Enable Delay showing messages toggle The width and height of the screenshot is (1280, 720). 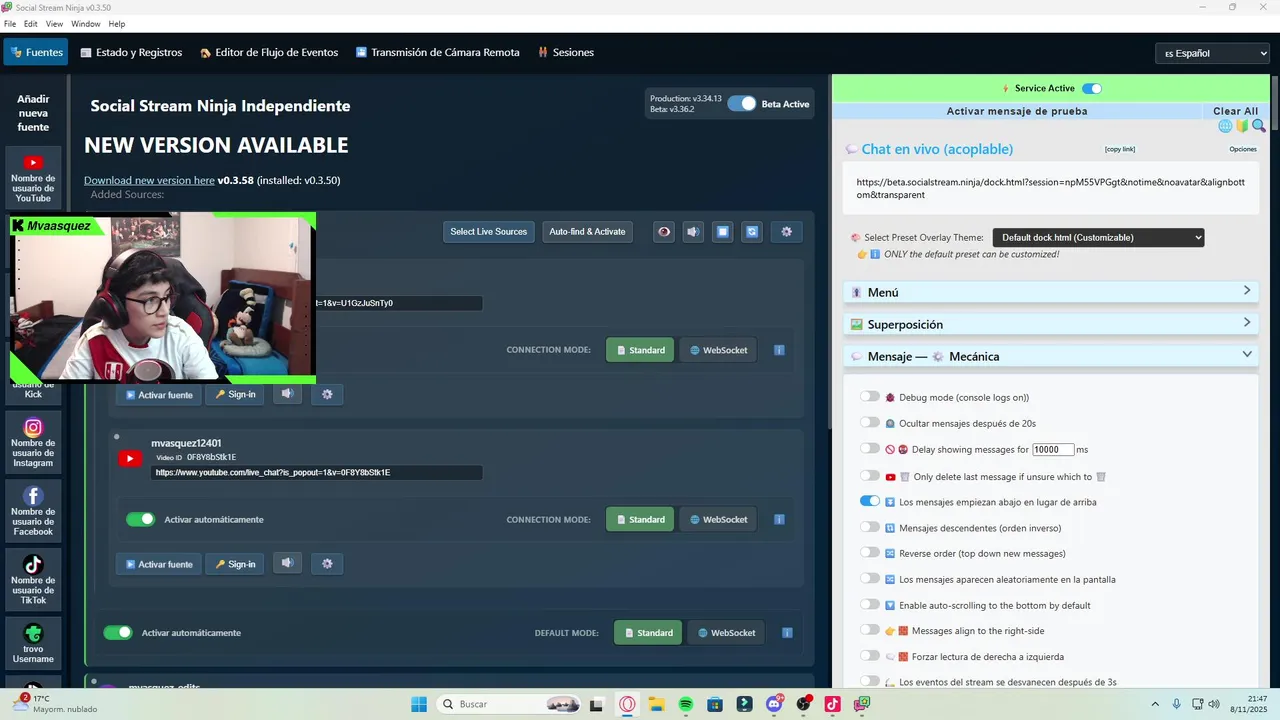tap(870, 449)
